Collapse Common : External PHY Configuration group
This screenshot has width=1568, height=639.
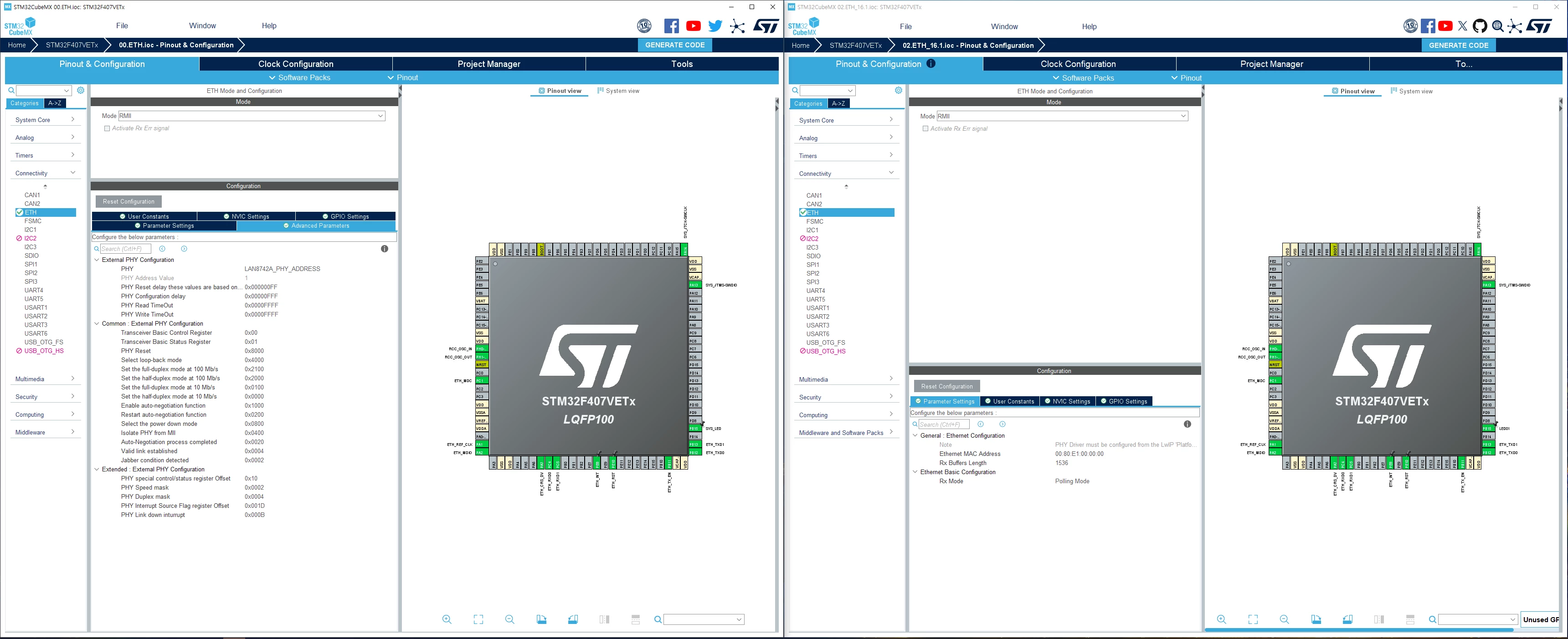point(96,324)
